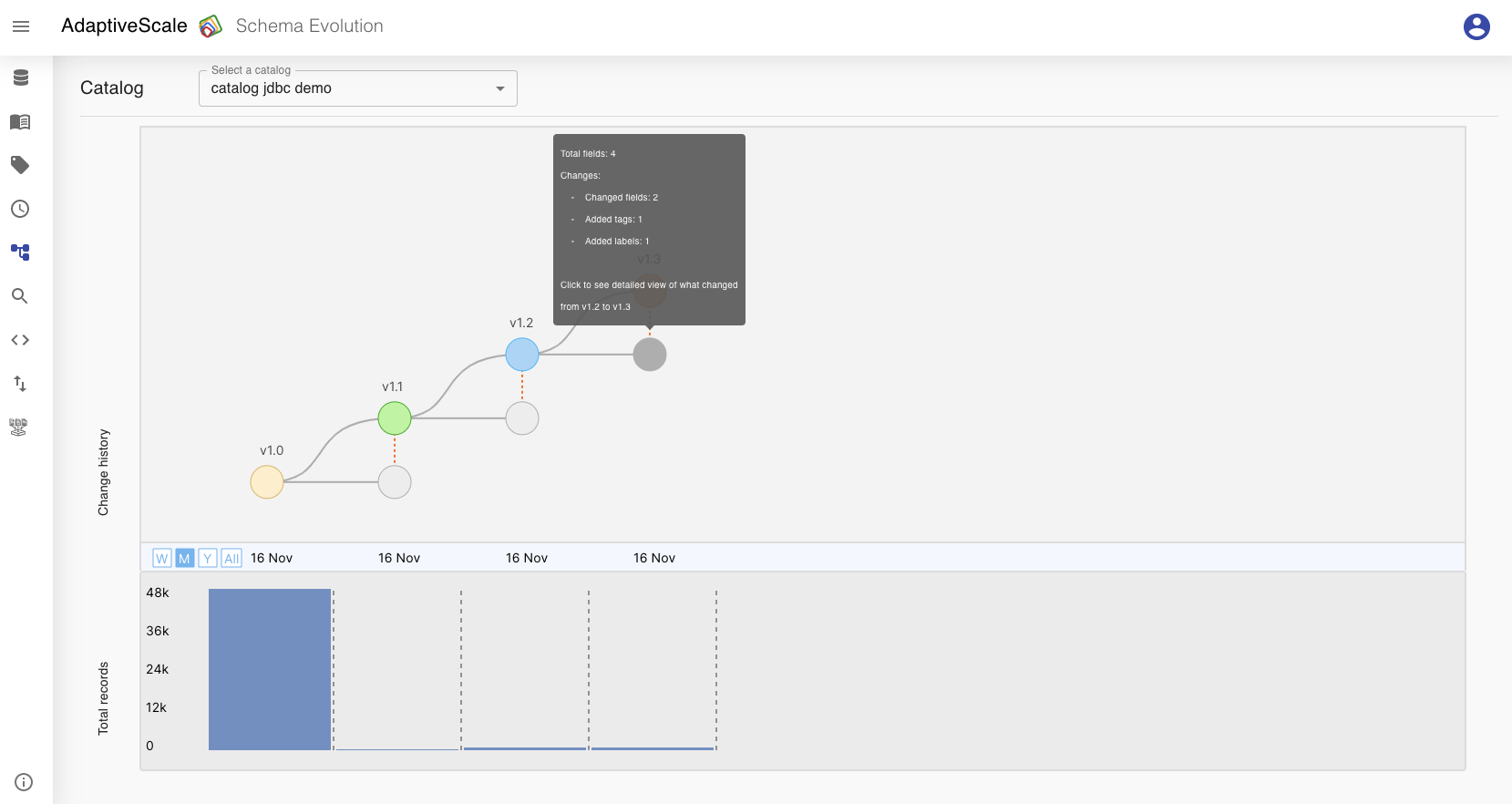Open the schema evolution tree sidebar icon
The height and width of the screenshot is (804, 1512).
point(20,253)
